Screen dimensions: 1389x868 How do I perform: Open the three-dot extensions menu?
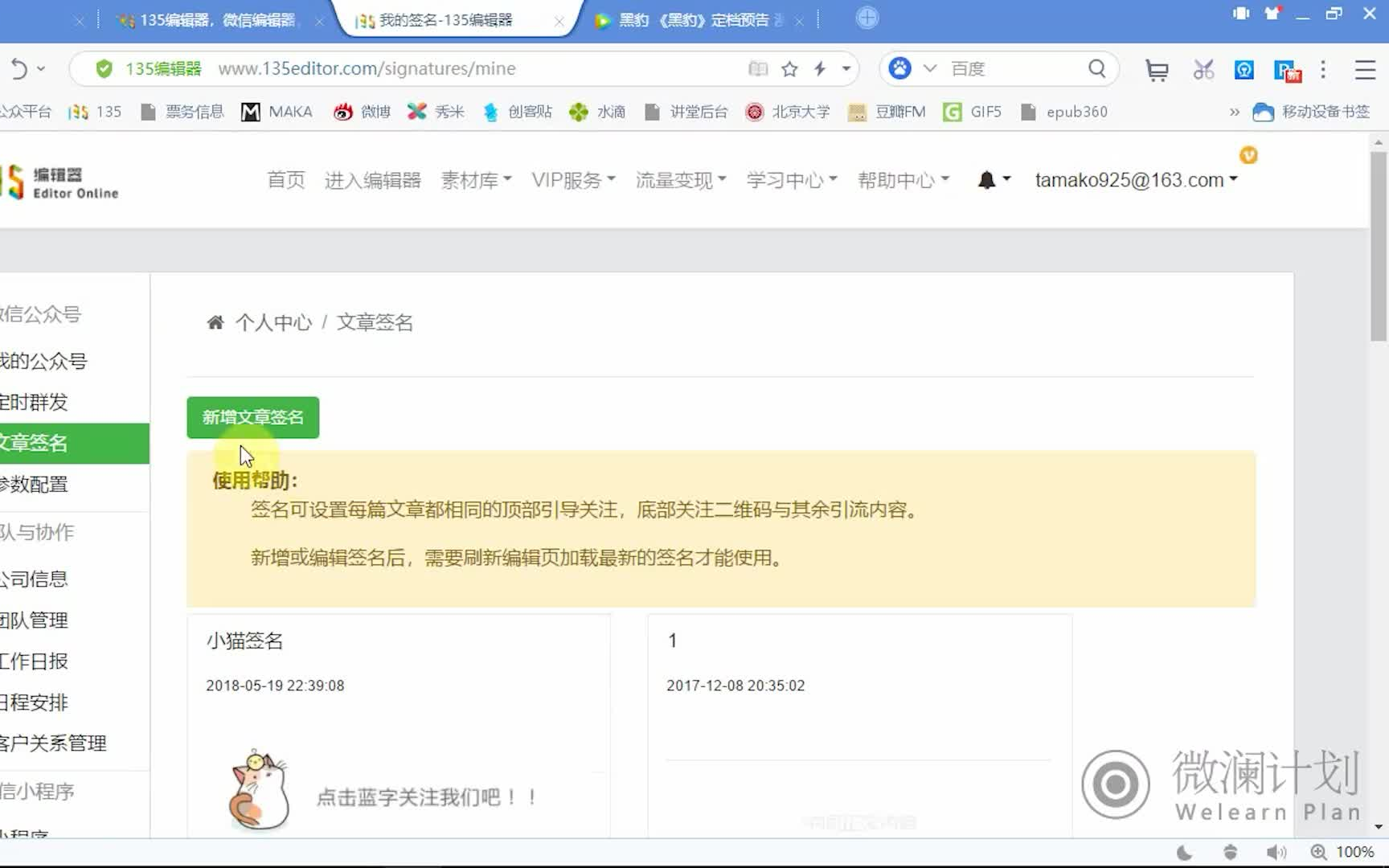click(x=1323, y=70)
